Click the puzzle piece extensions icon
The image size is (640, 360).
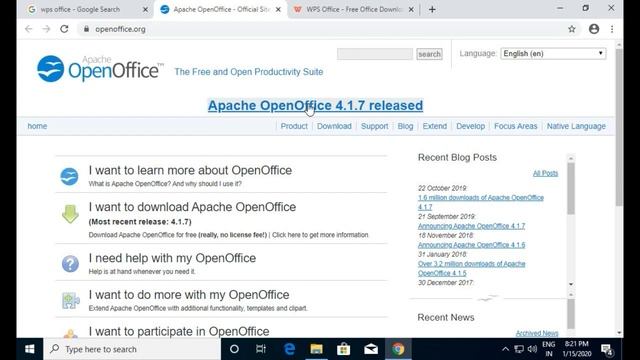[70, 300]
